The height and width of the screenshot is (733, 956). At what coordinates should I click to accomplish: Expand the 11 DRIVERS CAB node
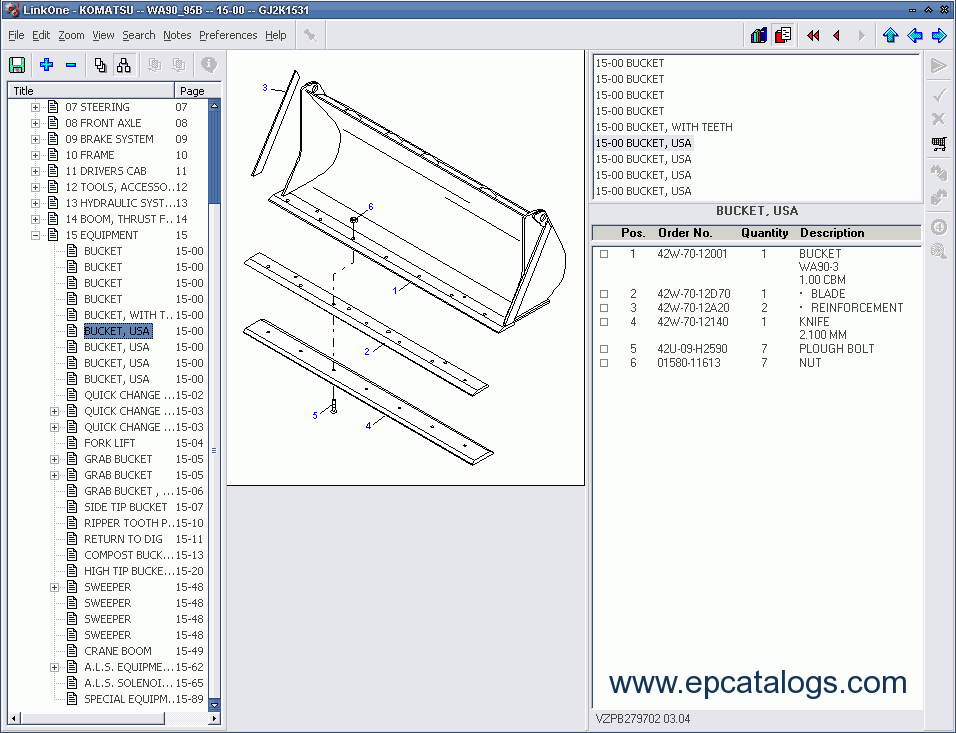(35, 171)
